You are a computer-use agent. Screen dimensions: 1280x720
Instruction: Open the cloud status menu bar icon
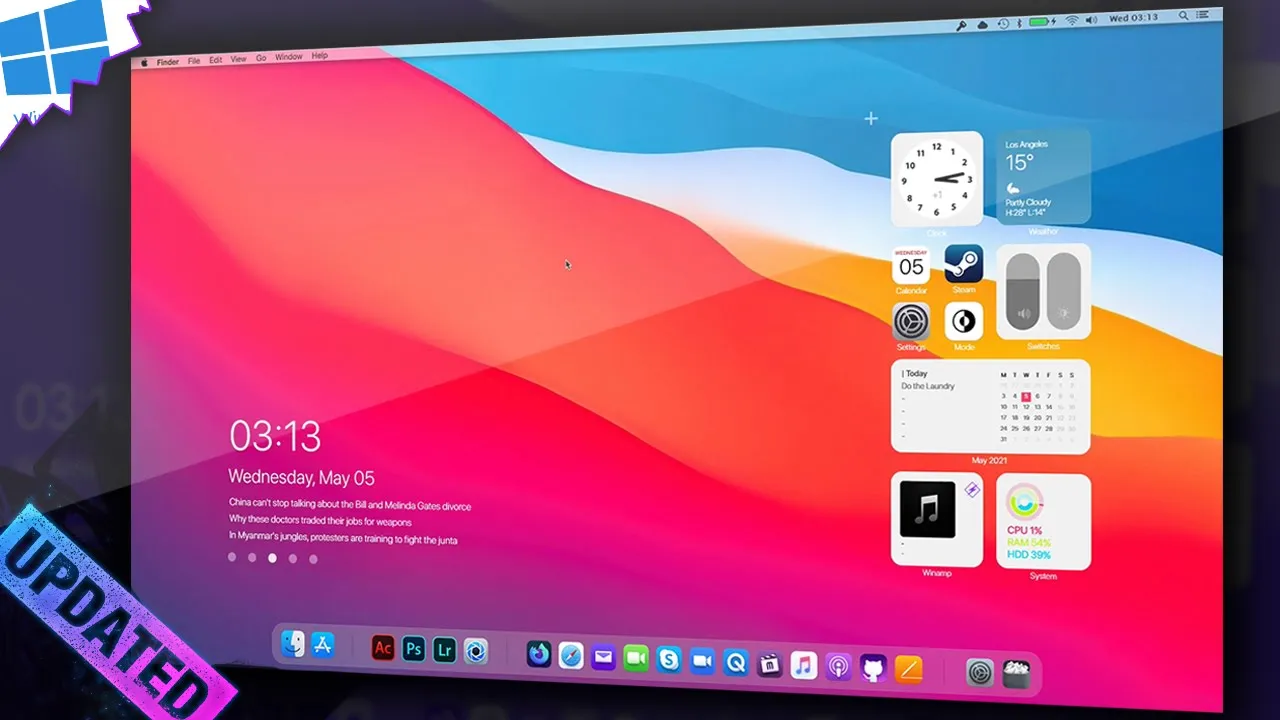tap(982, 24)
